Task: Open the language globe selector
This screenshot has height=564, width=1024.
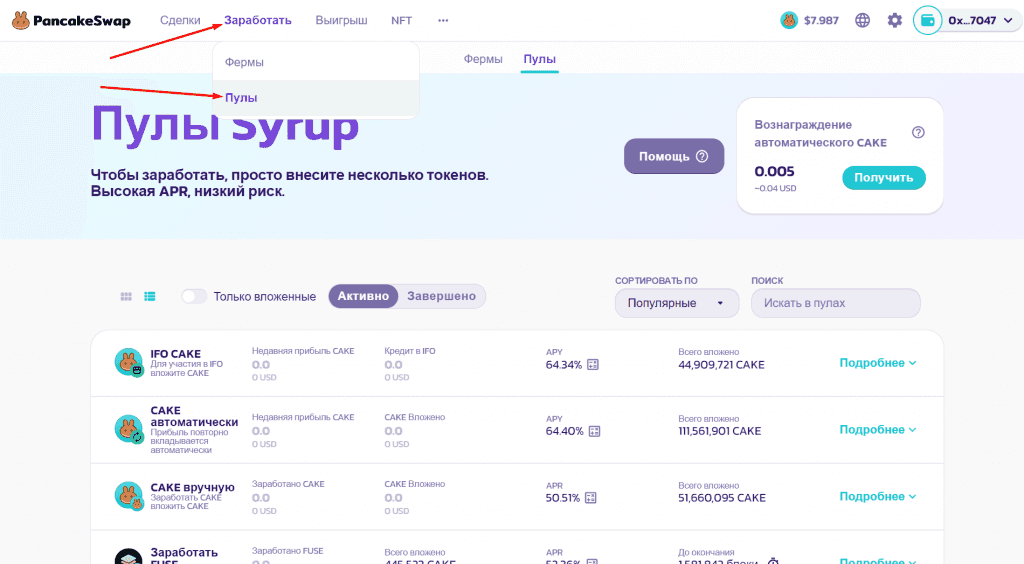Action: (x=863, y=20)
